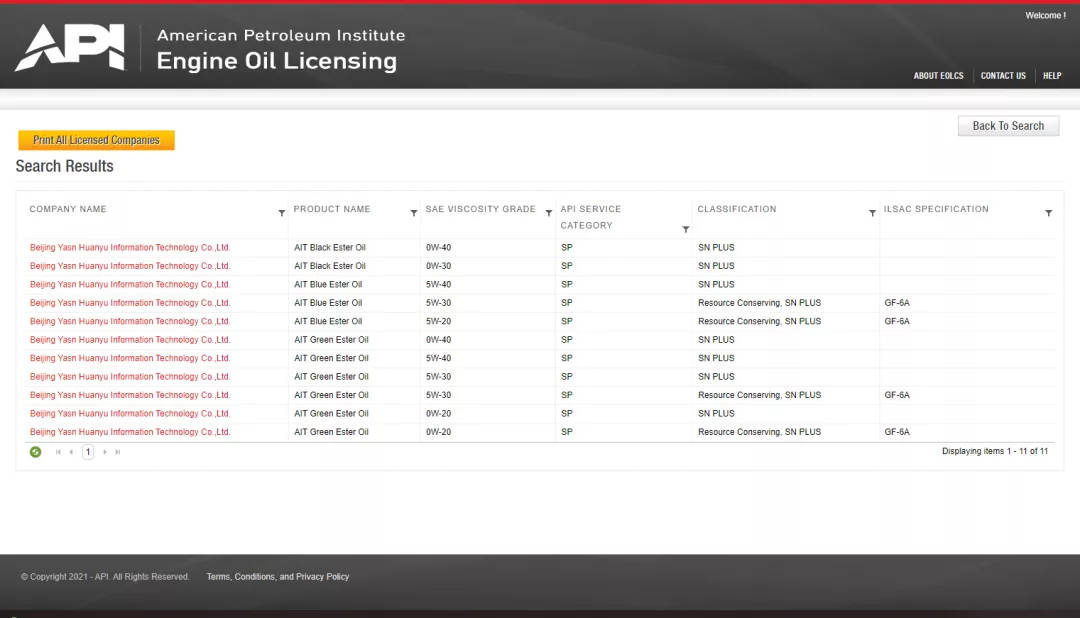Viewport: 1080px width, 618px height.
Task: Open company link for AIT Black Ester Oil 0W-40
Action: point(130,248)
